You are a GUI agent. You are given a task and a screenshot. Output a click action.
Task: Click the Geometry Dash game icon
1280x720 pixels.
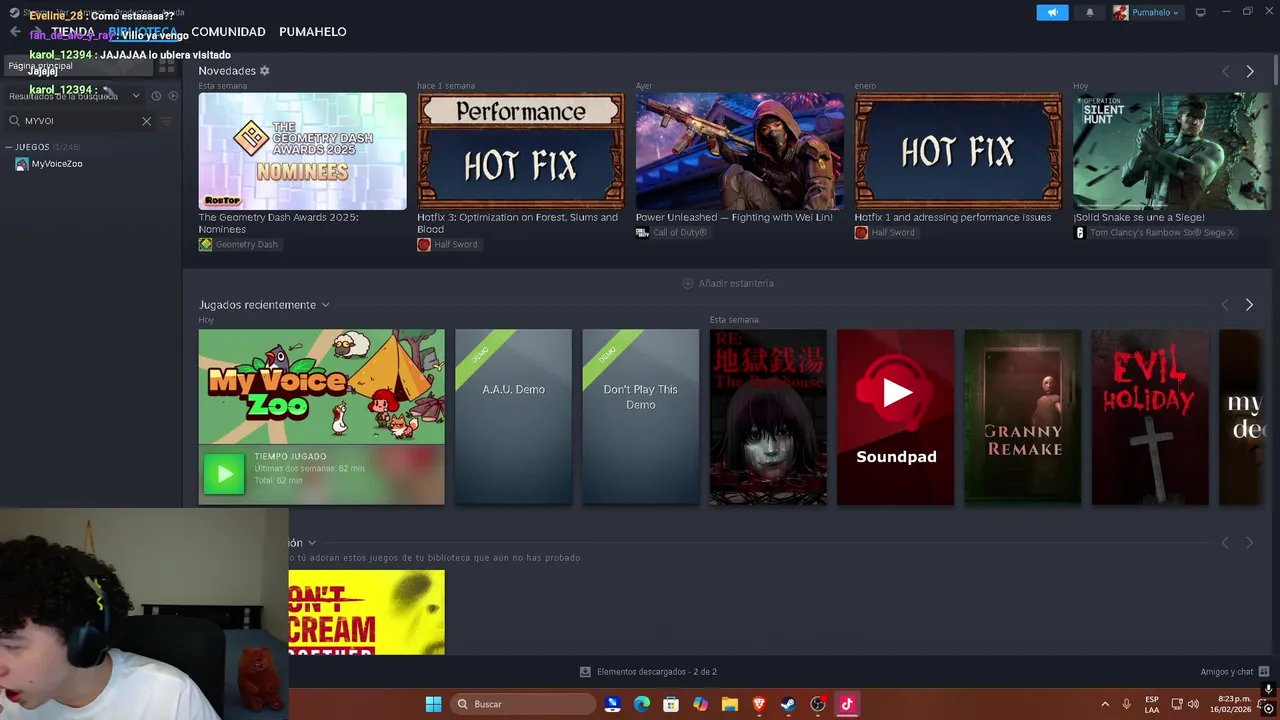click(x=205, y=244)
